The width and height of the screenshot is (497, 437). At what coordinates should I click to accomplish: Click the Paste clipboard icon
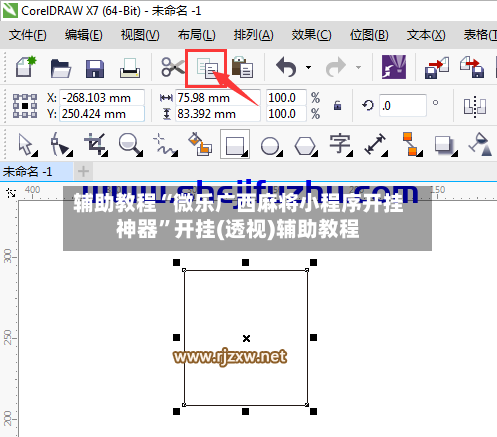tap(242, 67)
